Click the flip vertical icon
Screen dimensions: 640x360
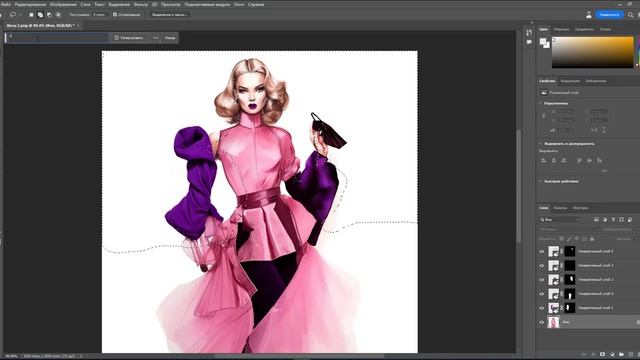pos(604,130)
